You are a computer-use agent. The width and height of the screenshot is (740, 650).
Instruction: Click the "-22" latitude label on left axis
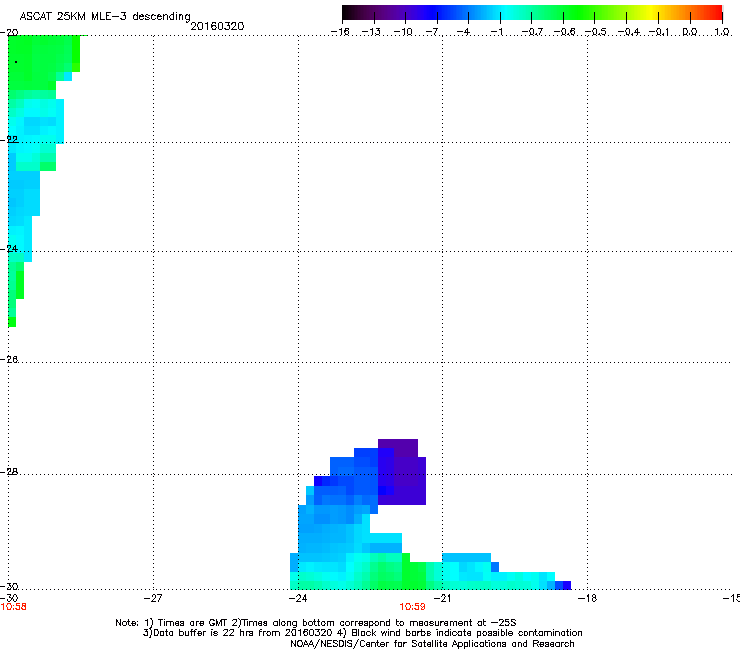pyautogui.click(x=10, y=140)
